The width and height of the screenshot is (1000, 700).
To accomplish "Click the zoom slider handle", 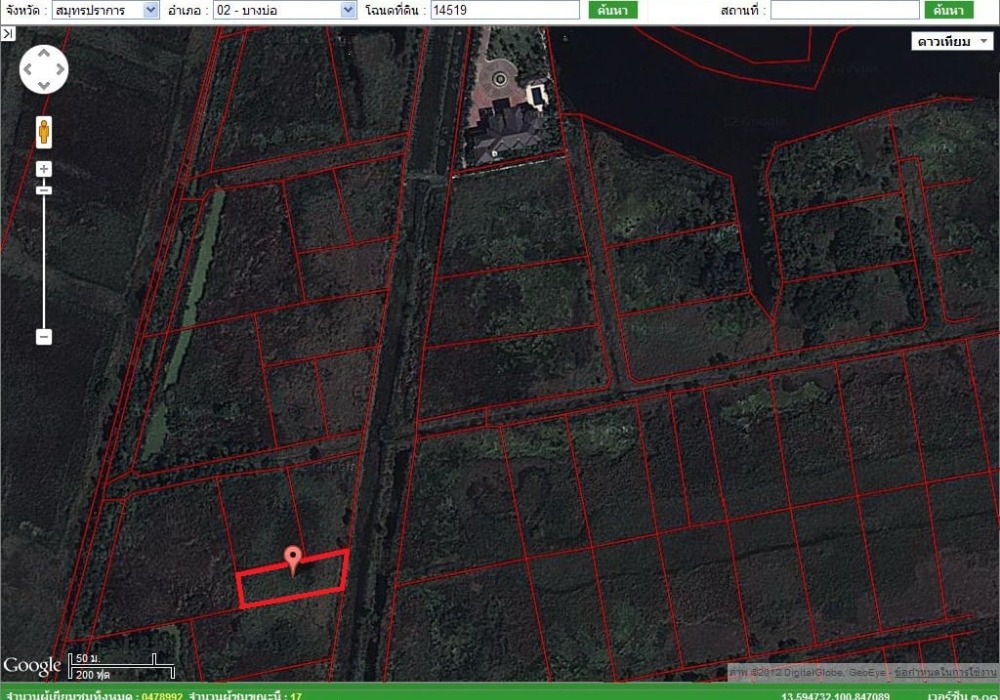I will (43, 190).
